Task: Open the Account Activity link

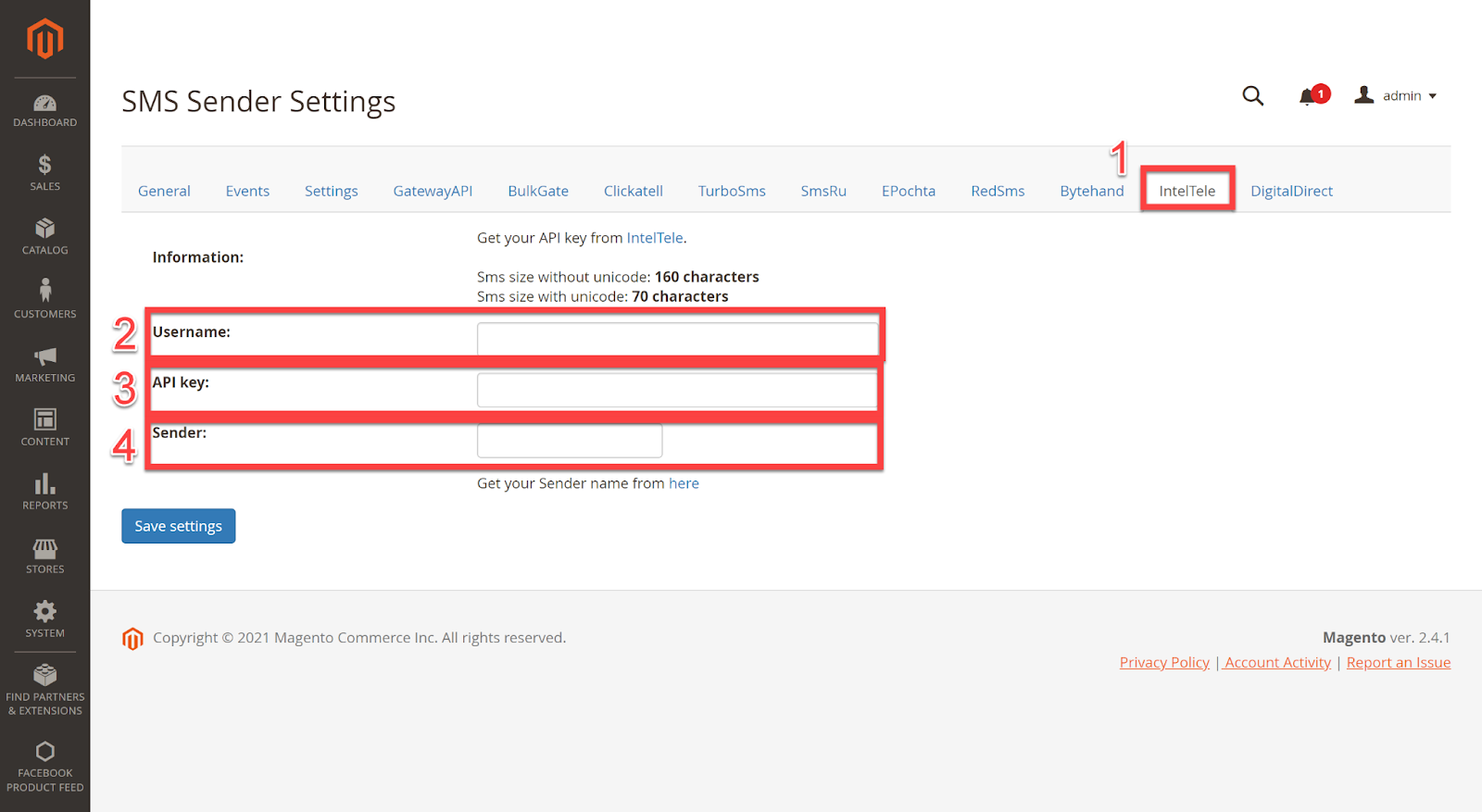Action: coord(1277,663)
